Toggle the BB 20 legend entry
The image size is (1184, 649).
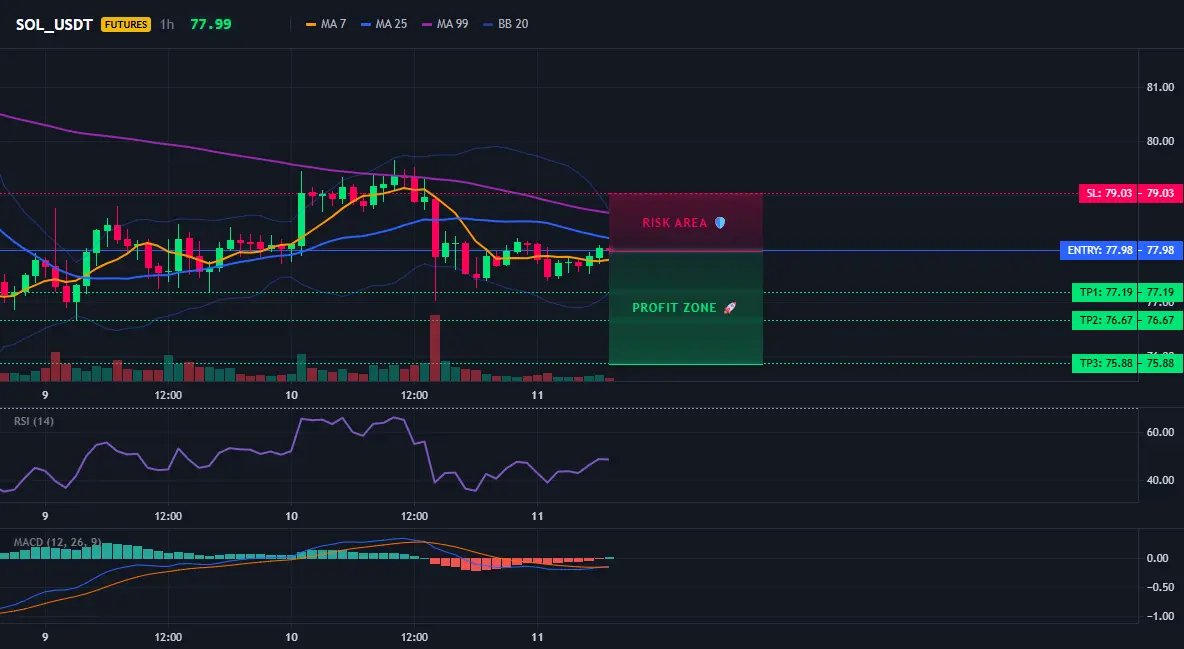[505, 24]
